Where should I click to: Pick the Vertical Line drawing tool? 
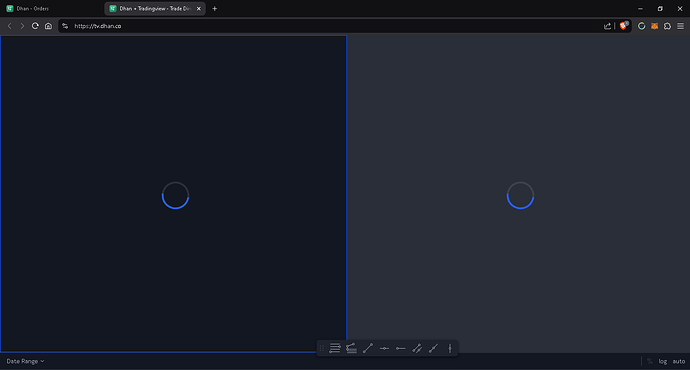tap(450, 348)
